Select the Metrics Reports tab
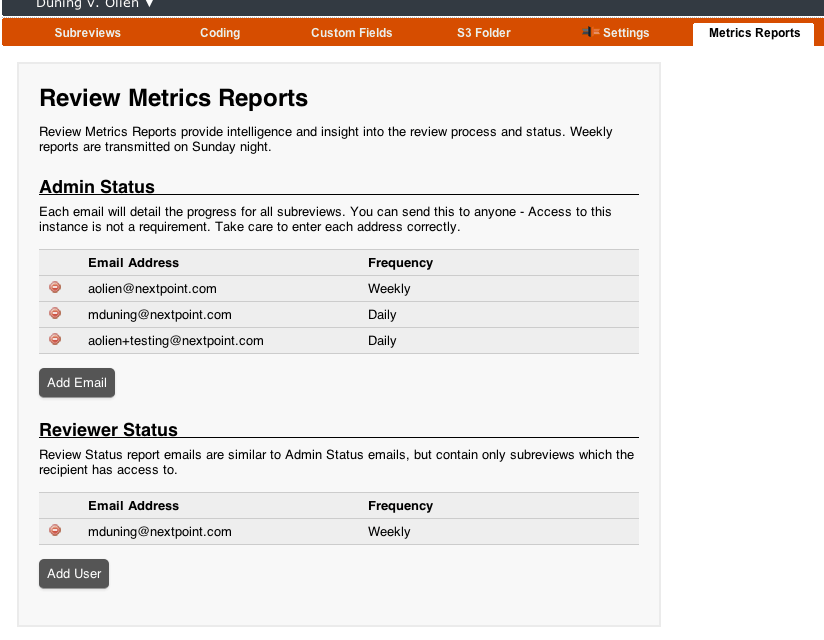The height and width of the screenshot is (640, 824). (x=753, y=32)
